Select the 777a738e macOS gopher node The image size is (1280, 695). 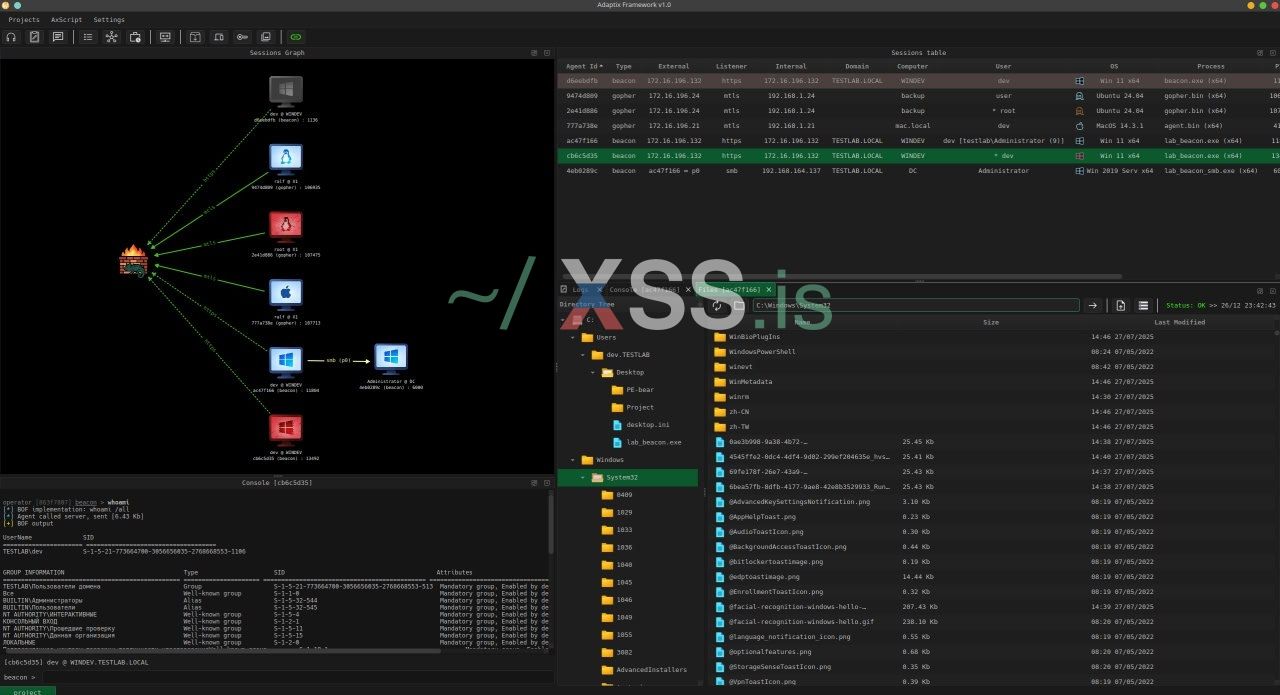pos(286,294)
